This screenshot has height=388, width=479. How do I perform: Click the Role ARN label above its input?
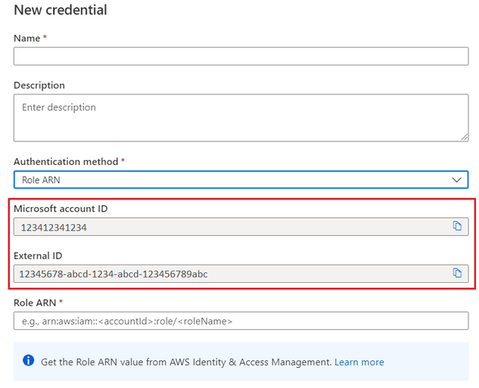pyautogui.click(x=35, y=303)
